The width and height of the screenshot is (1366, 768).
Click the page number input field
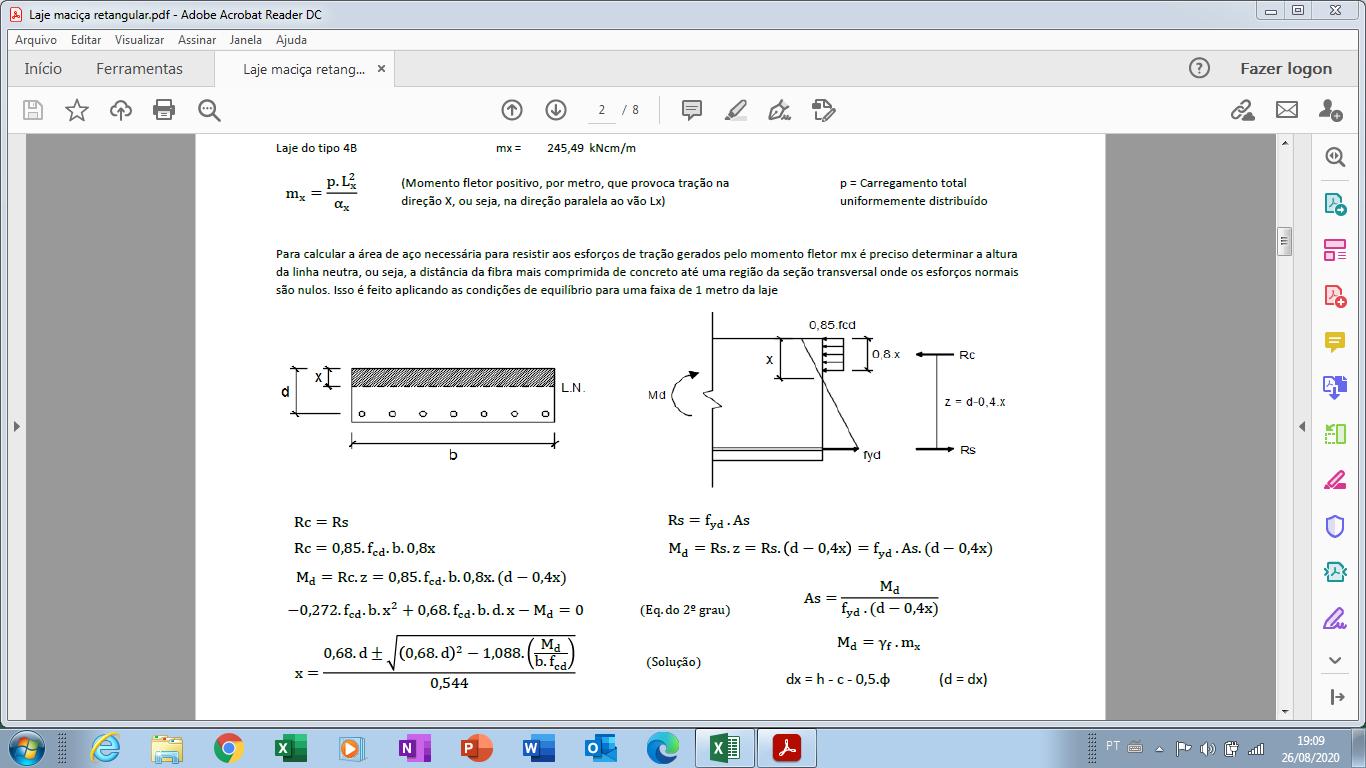(x=601, y=110)
